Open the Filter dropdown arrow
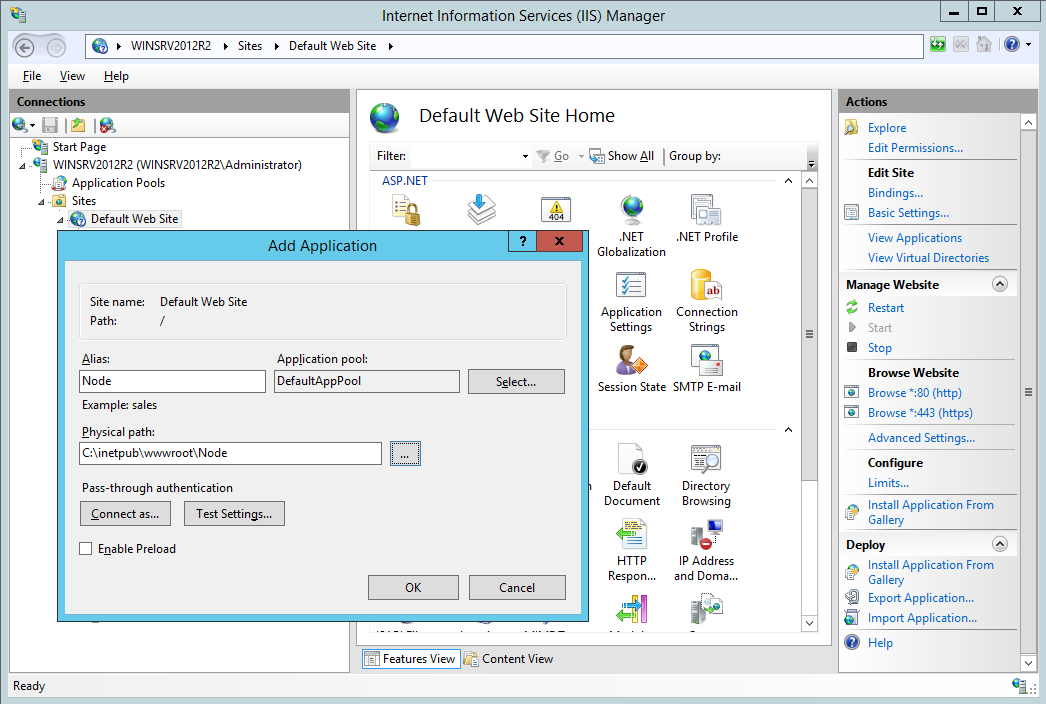 pyautogui.click(x=525, y=156)
